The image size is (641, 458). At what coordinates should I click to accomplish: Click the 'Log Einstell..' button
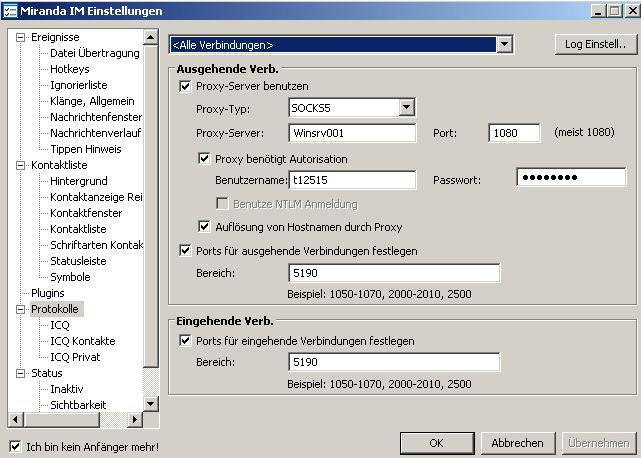[596, 44]
